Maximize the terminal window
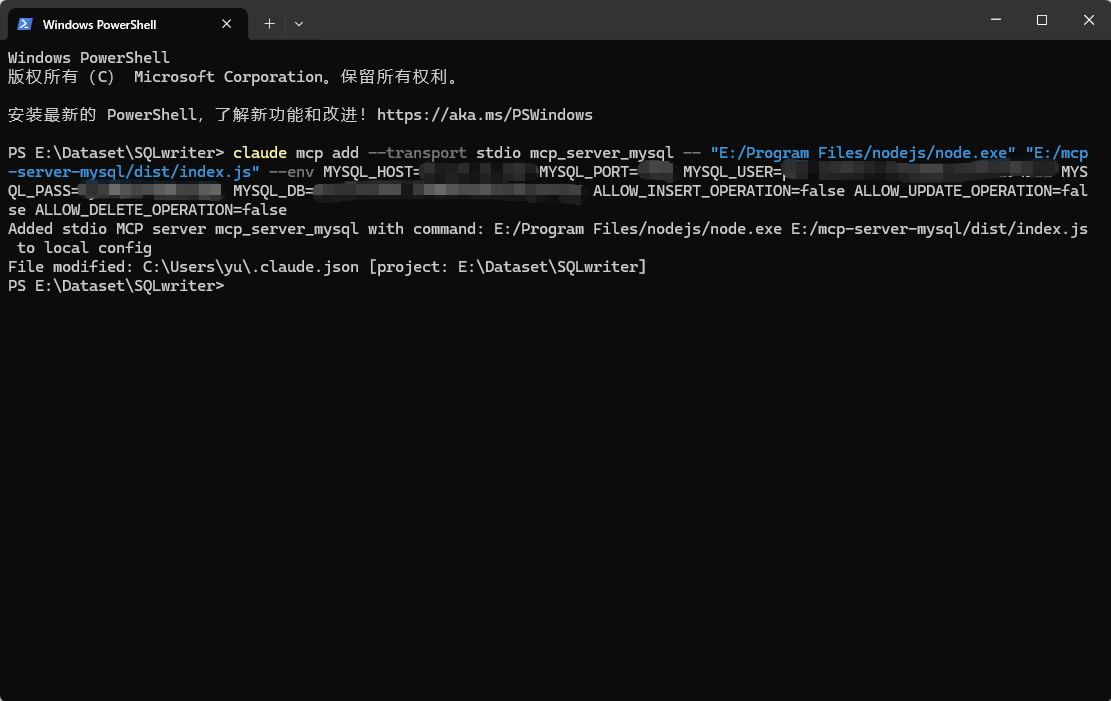This screenshot has height=701, width=1111. point(1041,20)
